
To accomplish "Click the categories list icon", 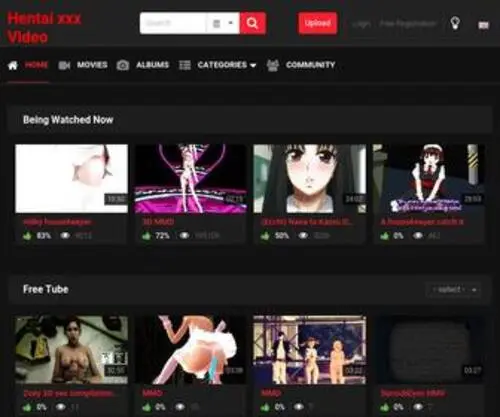I will pyautogui.click(x=185, y=65).
